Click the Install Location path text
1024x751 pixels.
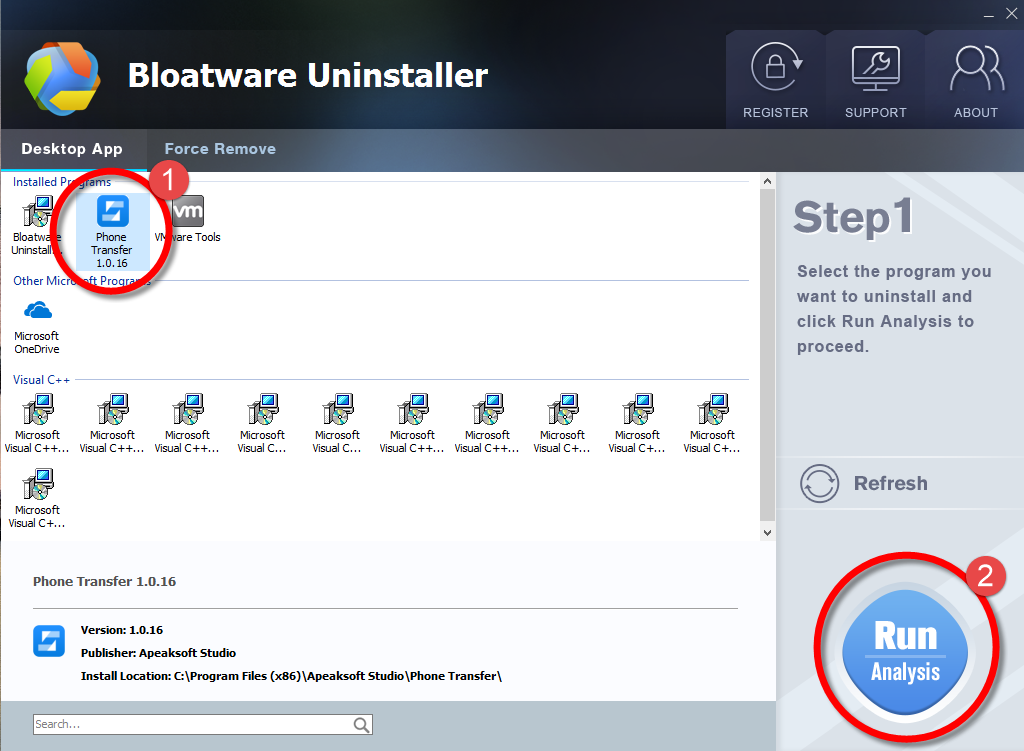click(x=291, y=676)
